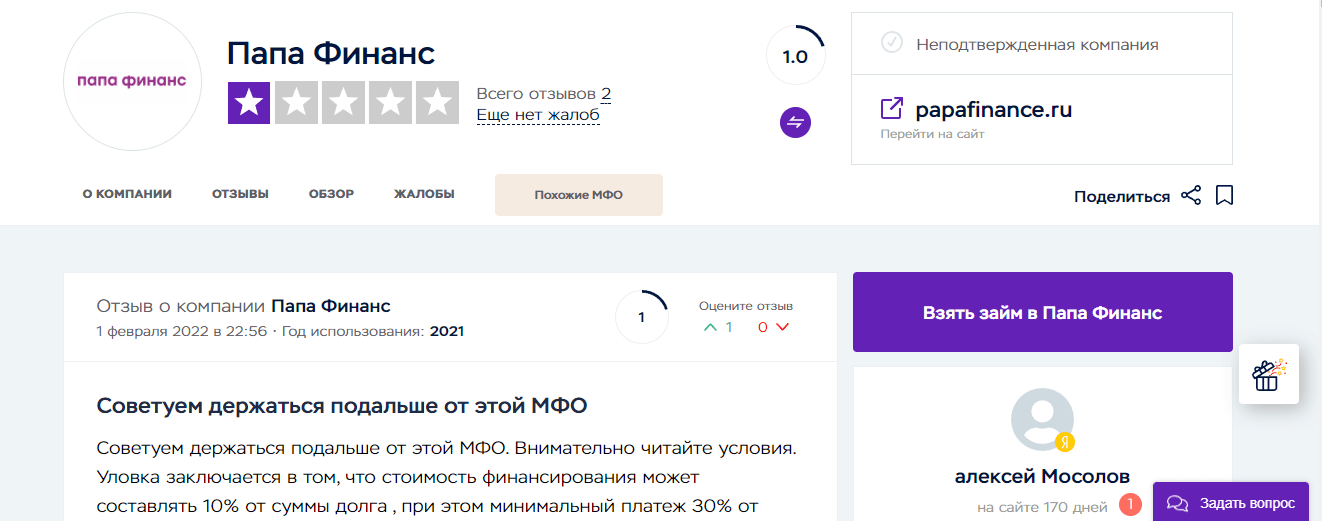
Task: Click the second gray rating star
Action: point(296,102)
